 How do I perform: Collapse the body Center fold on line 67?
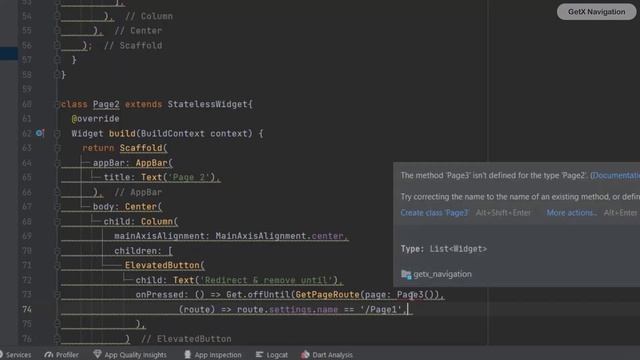58,207
